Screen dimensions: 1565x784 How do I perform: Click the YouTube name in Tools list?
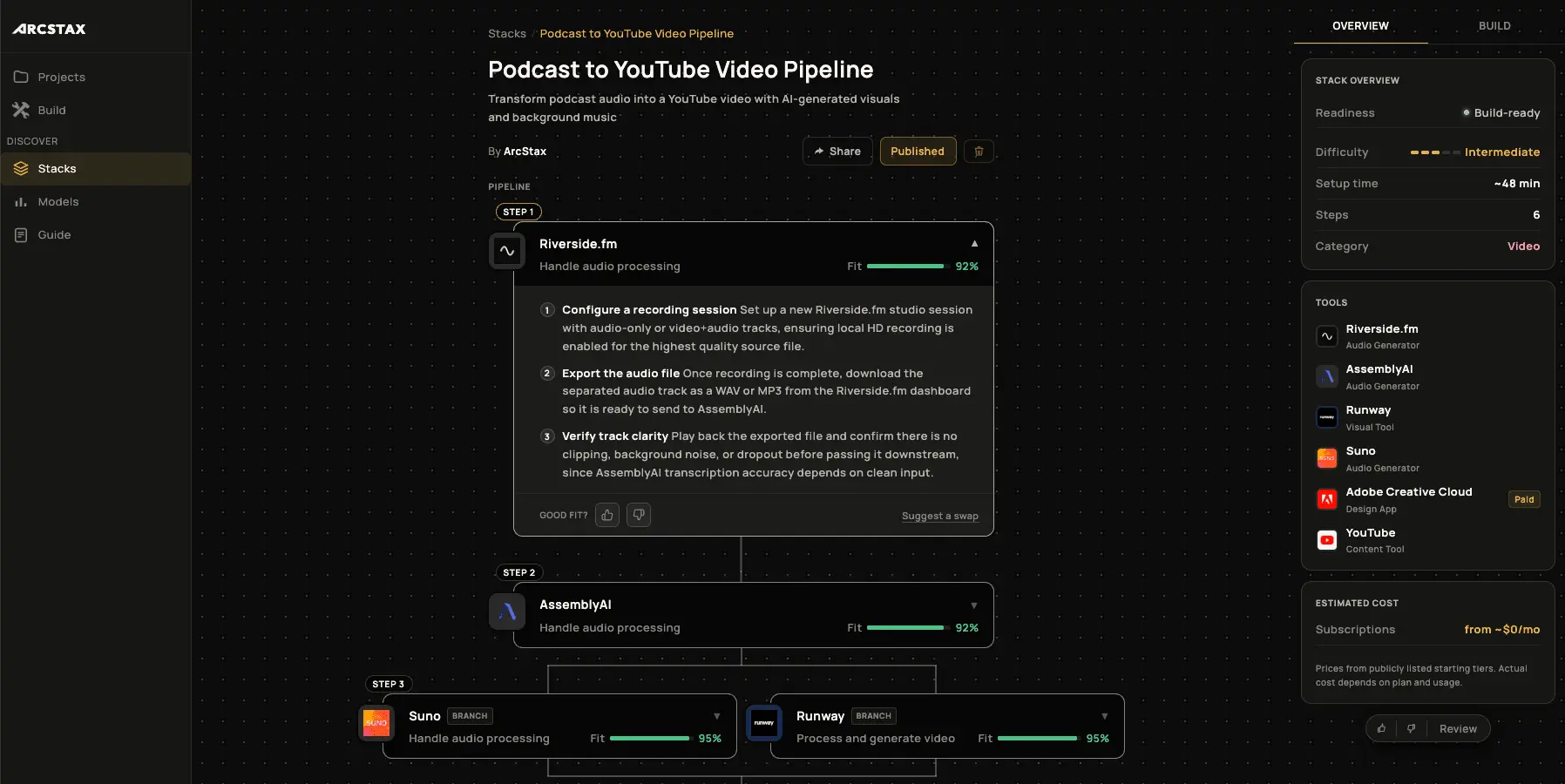[1371, 532]
